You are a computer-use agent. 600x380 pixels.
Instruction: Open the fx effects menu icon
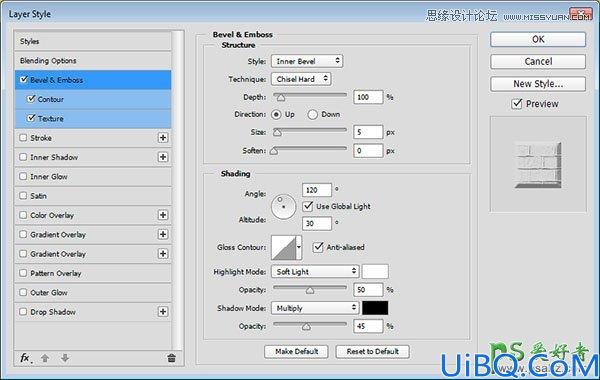tap(25, 358)
